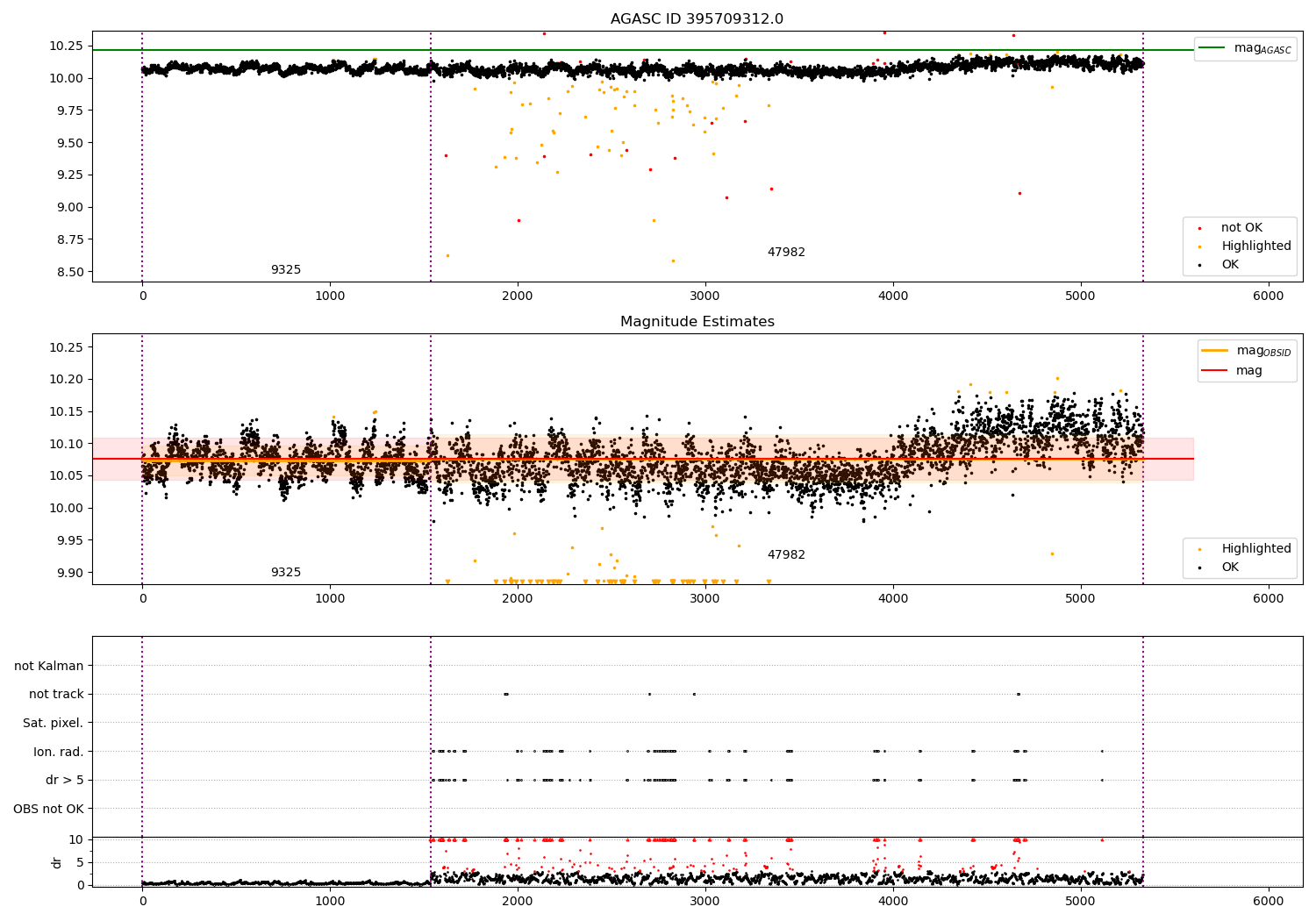Click the "9325" label in Magnitude Estimates plot
This screenshot has width=1316, height=921.
point(286,573)
